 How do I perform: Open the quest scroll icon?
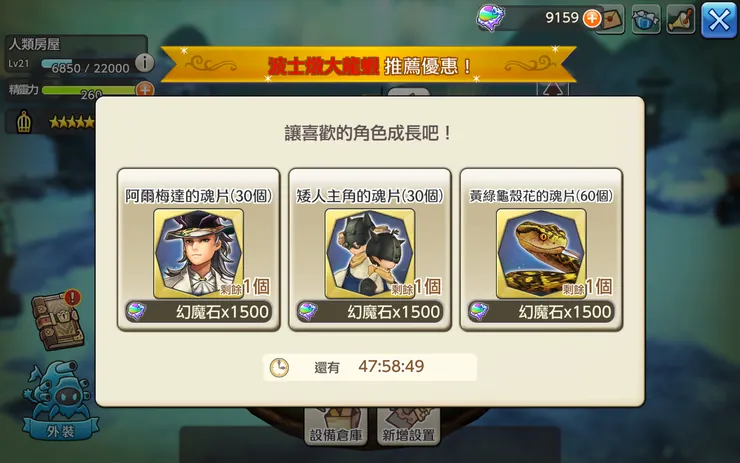(x=681, y=19)
